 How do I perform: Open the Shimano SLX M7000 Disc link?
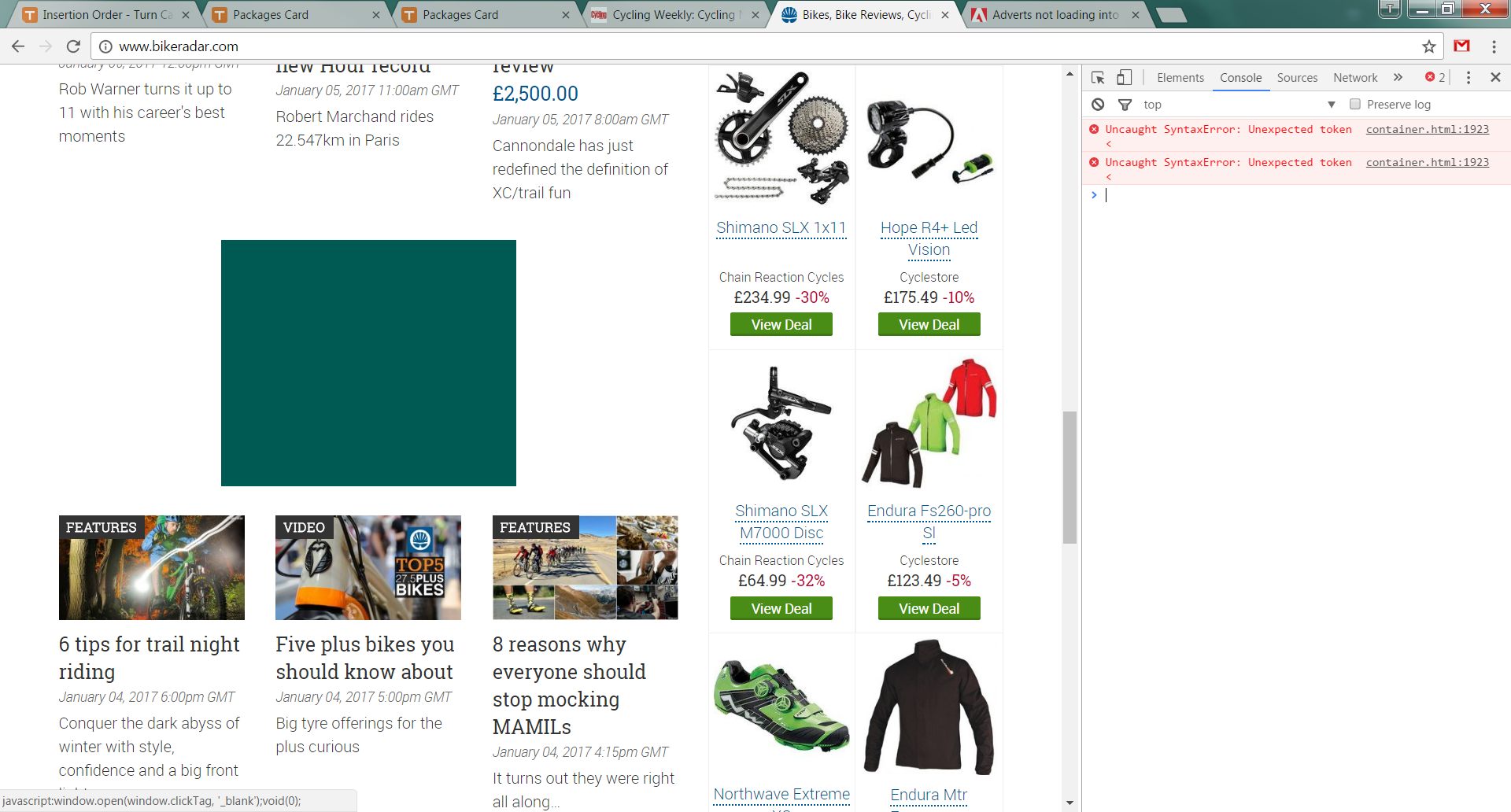pyautogui.click(x=781, y=522)
